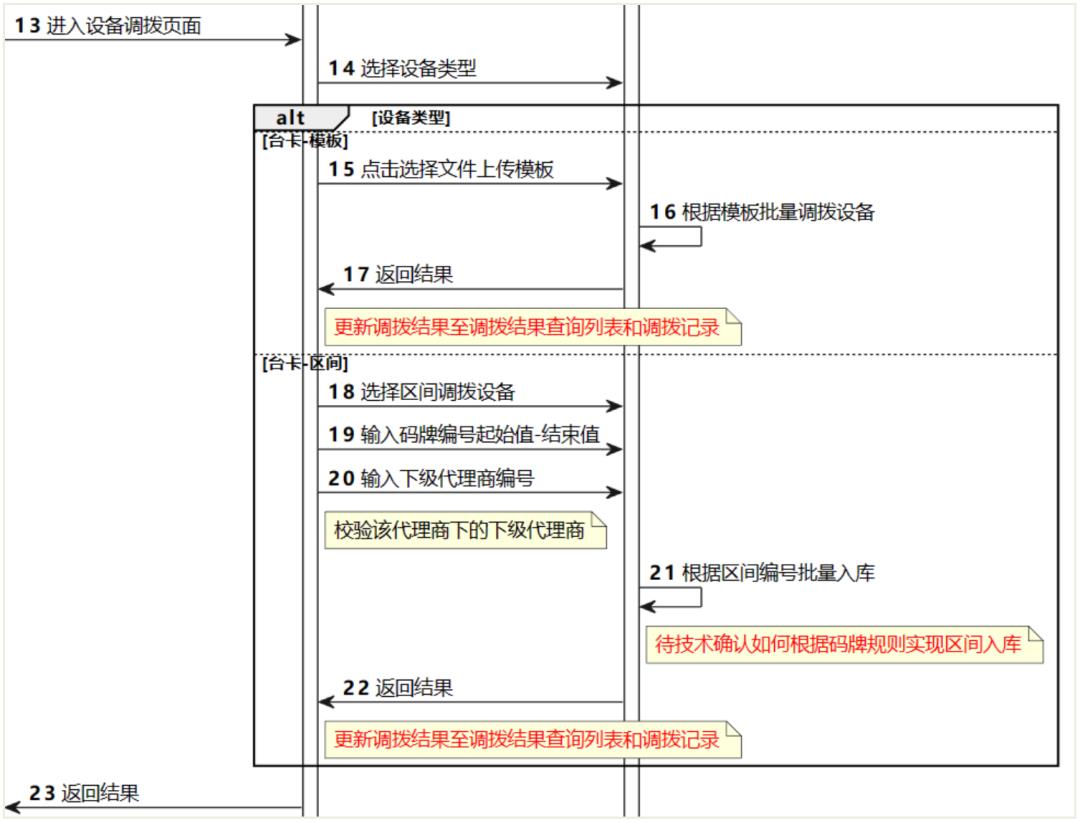Click the red note below '22 返回结果'
Screen dimensions: 1080x823
point(532,740)
